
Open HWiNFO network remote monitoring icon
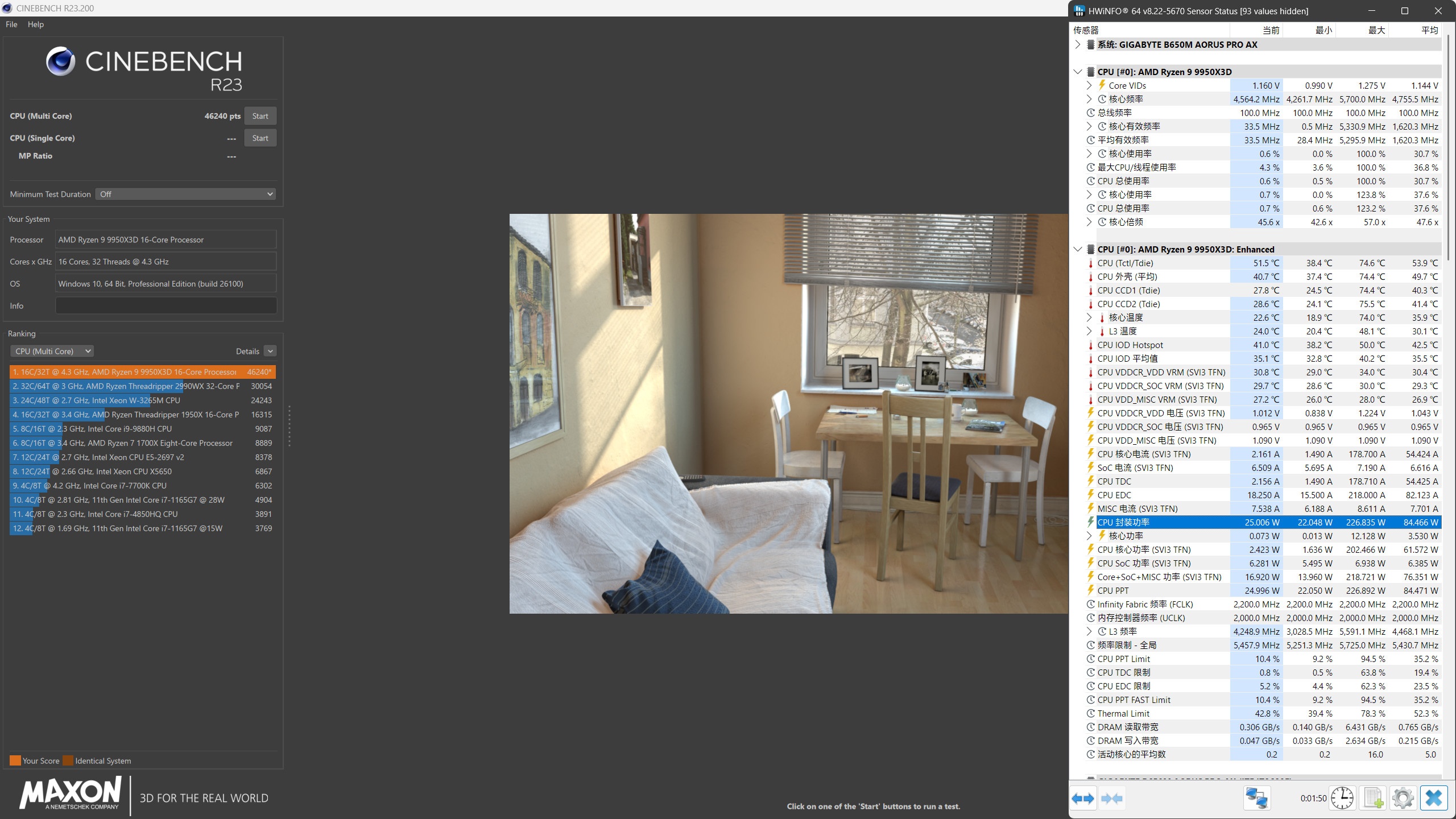pos(1256,799)
